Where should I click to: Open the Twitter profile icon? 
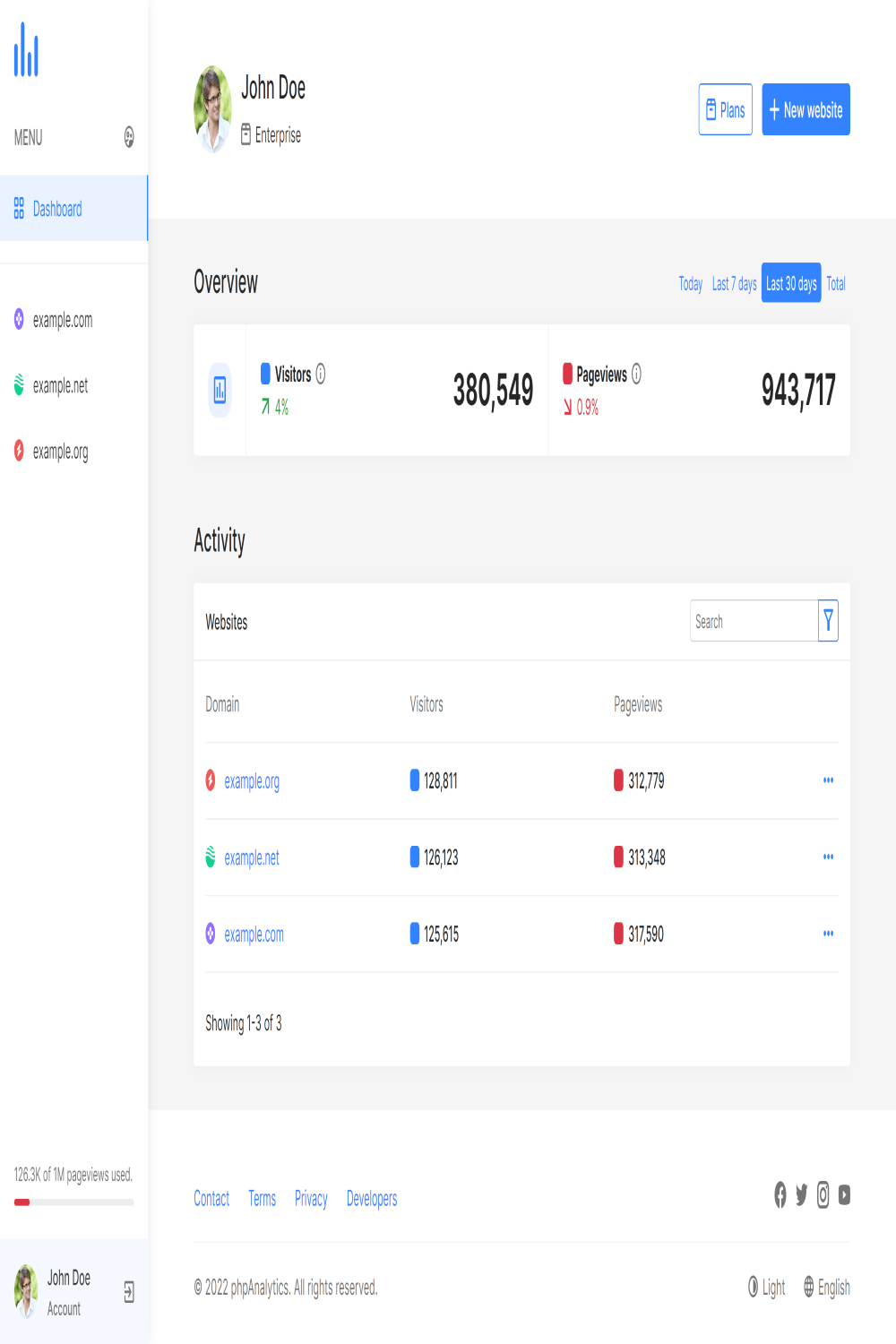point(801,1194)
